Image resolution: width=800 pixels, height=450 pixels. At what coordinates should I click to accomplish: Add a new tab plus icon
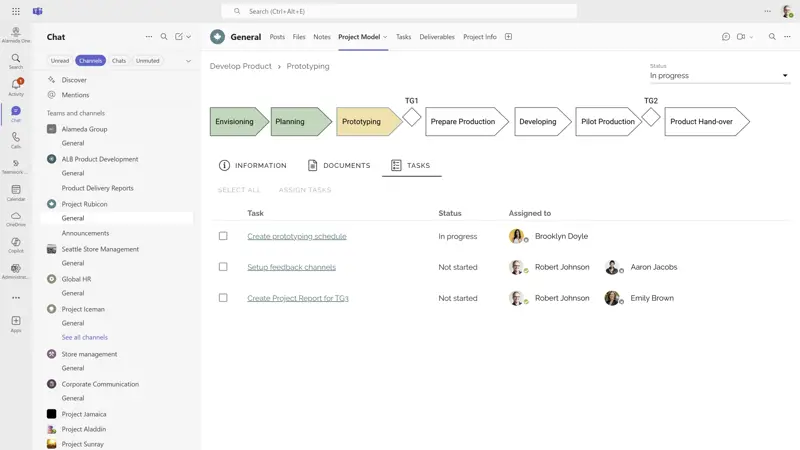508,37
